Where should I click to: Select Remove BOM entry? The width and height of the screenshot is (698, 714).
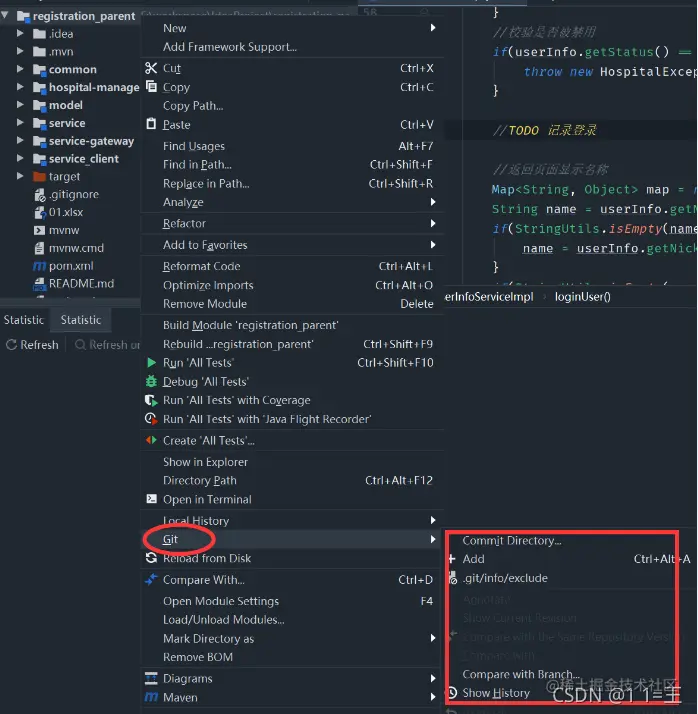(292, 657)
